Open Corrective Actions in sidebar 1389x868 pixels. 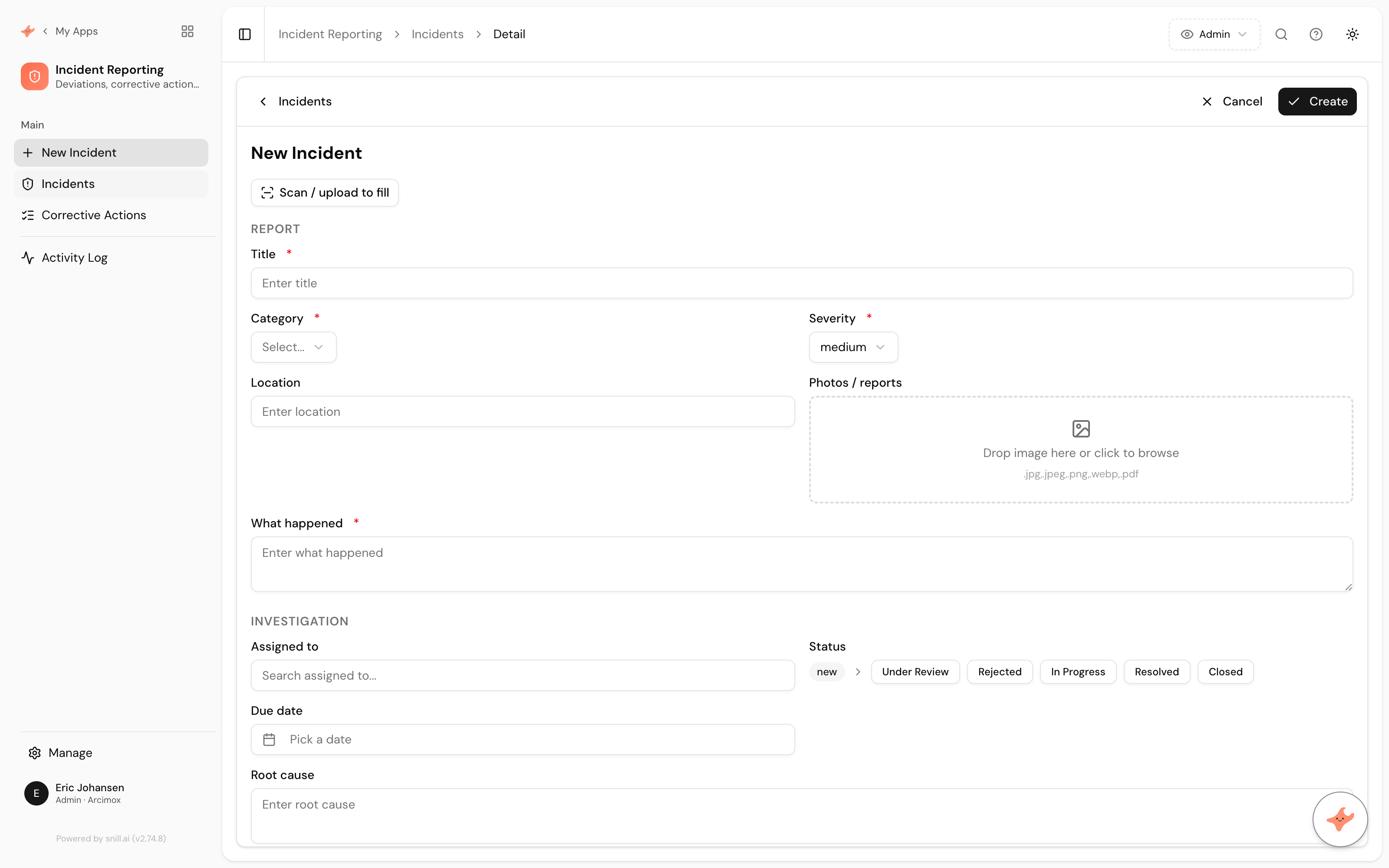pyautogui.click(x=111, y=215)
